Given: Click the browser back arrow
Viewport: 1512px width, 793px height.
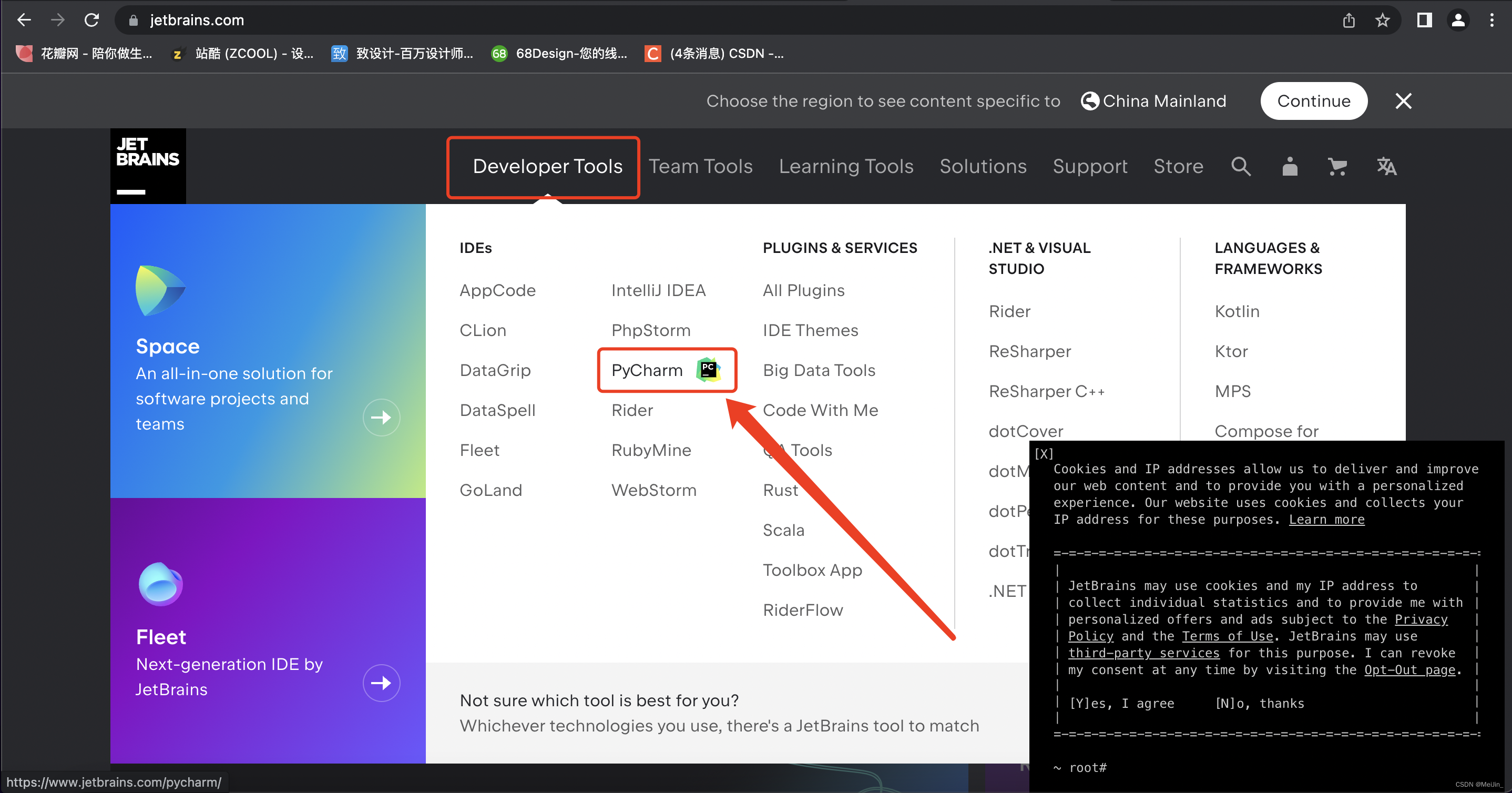Looking at the screenshot, I should coord(24,20).
